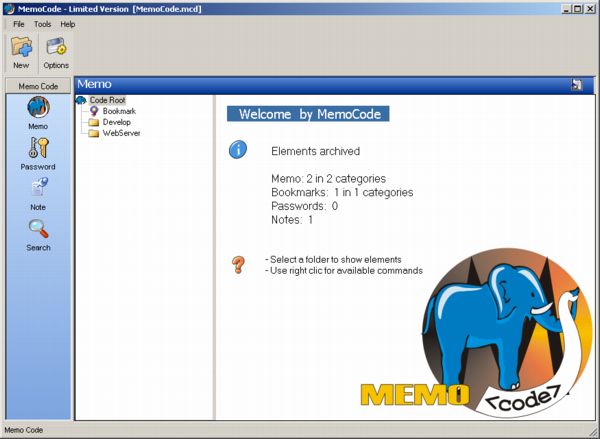Viewport: 600px width, 439px height.
Task: Click the Bookmark pin icon in tree
Action: 94,111
